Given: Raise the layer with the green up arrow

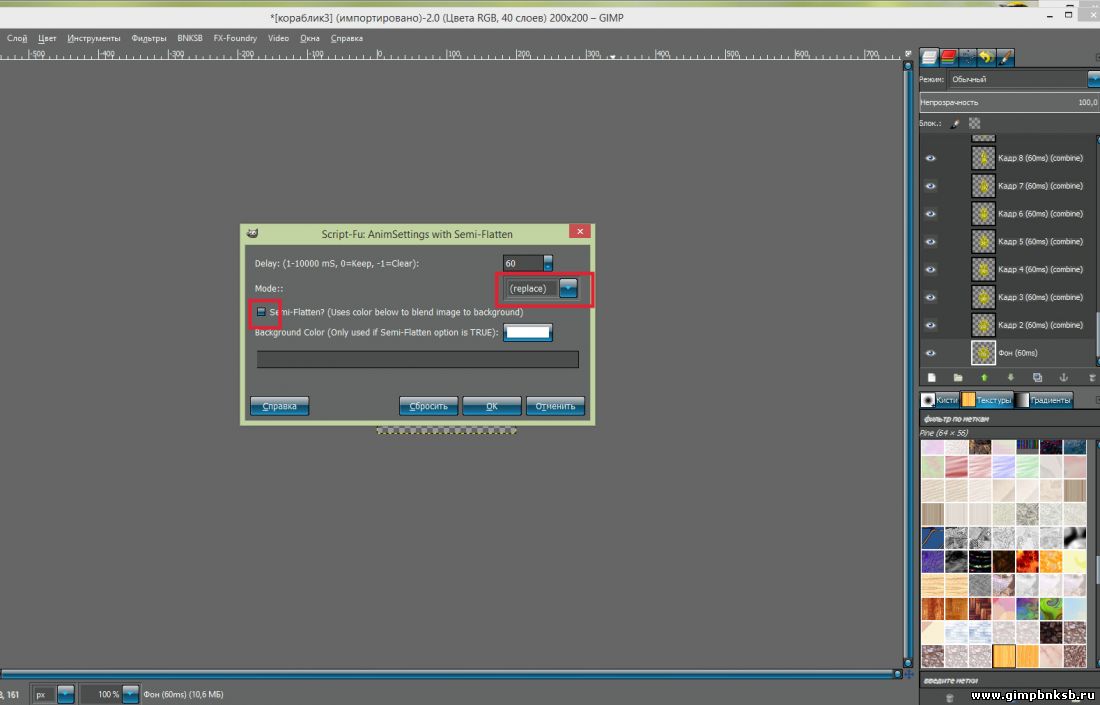Looking at the screenshot, I should [x=984, y=377].
